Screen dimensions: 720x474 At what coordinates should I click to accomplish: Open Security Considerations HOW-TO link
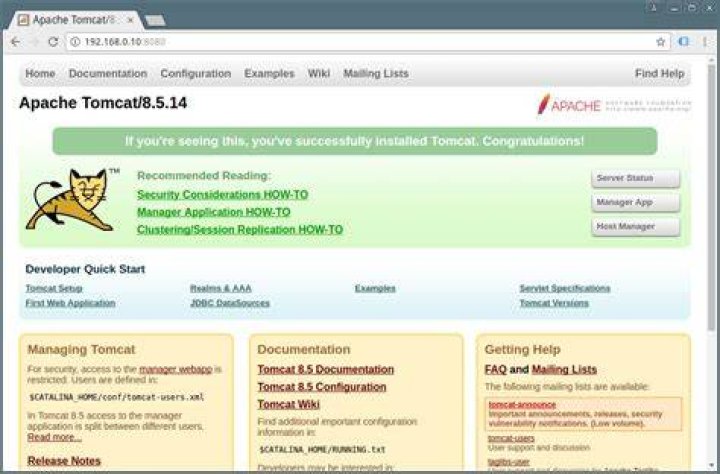tap(223, 195)
